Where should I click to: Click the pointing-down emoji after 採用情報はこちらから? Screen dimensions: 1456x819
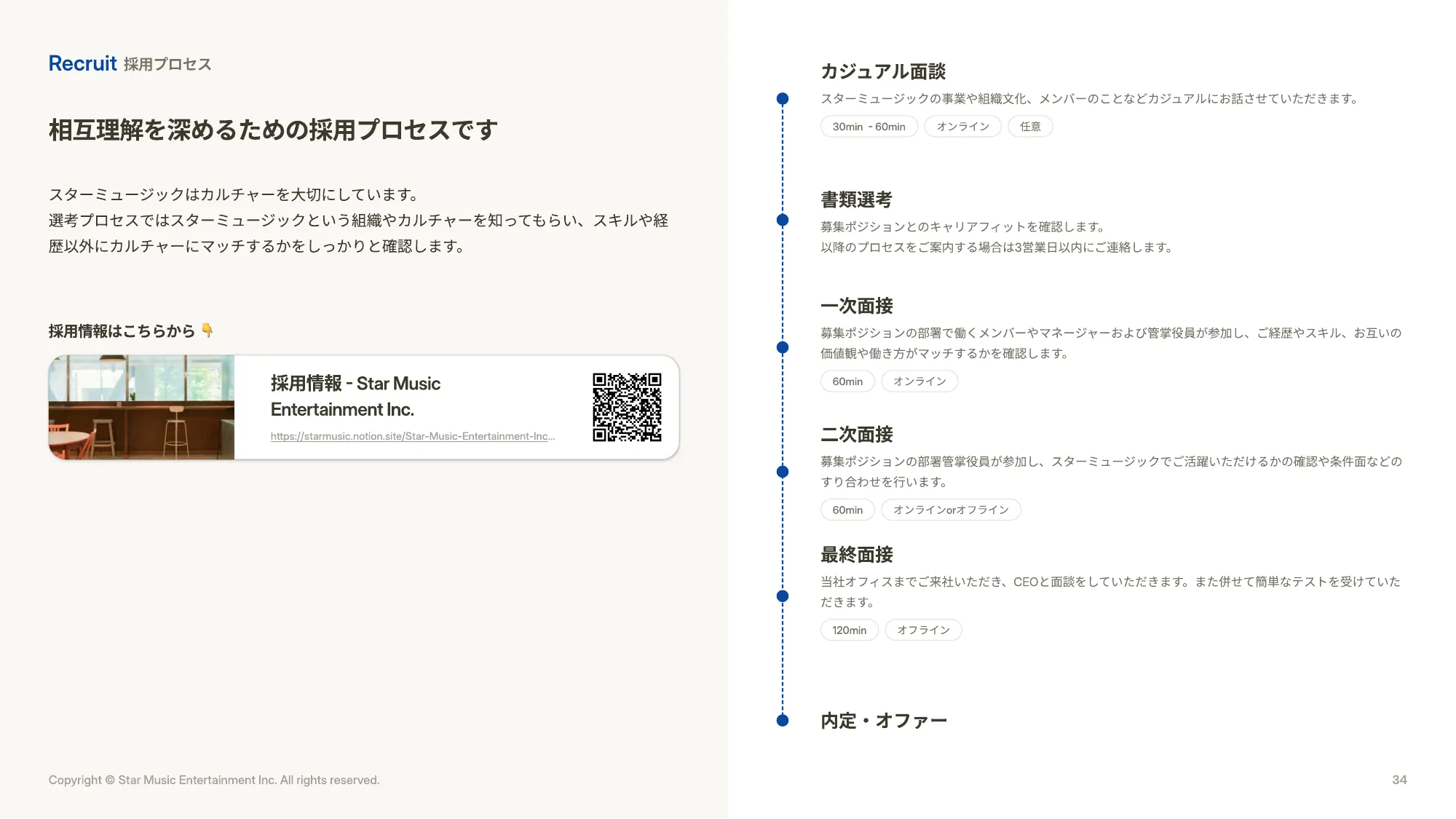[x=207, y=331]
